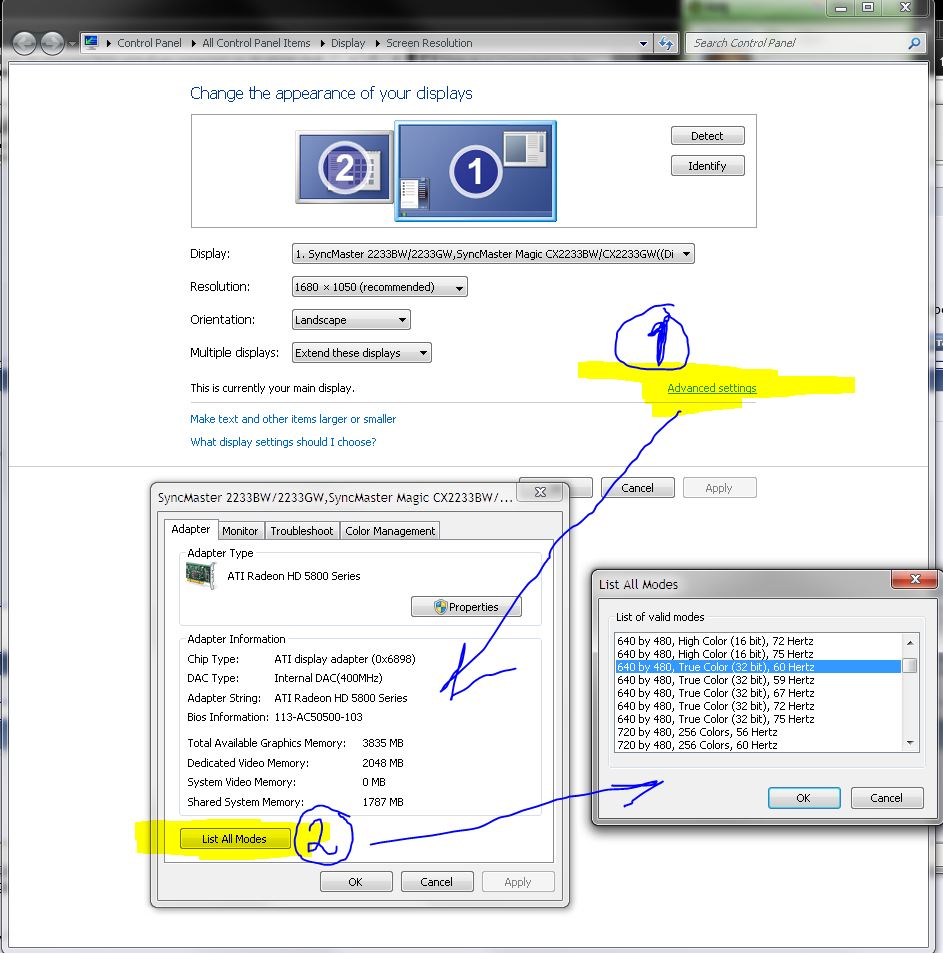Open the Troubleshoot tab
This screenshot has width=943, height=953.
(x=301, y=531)
